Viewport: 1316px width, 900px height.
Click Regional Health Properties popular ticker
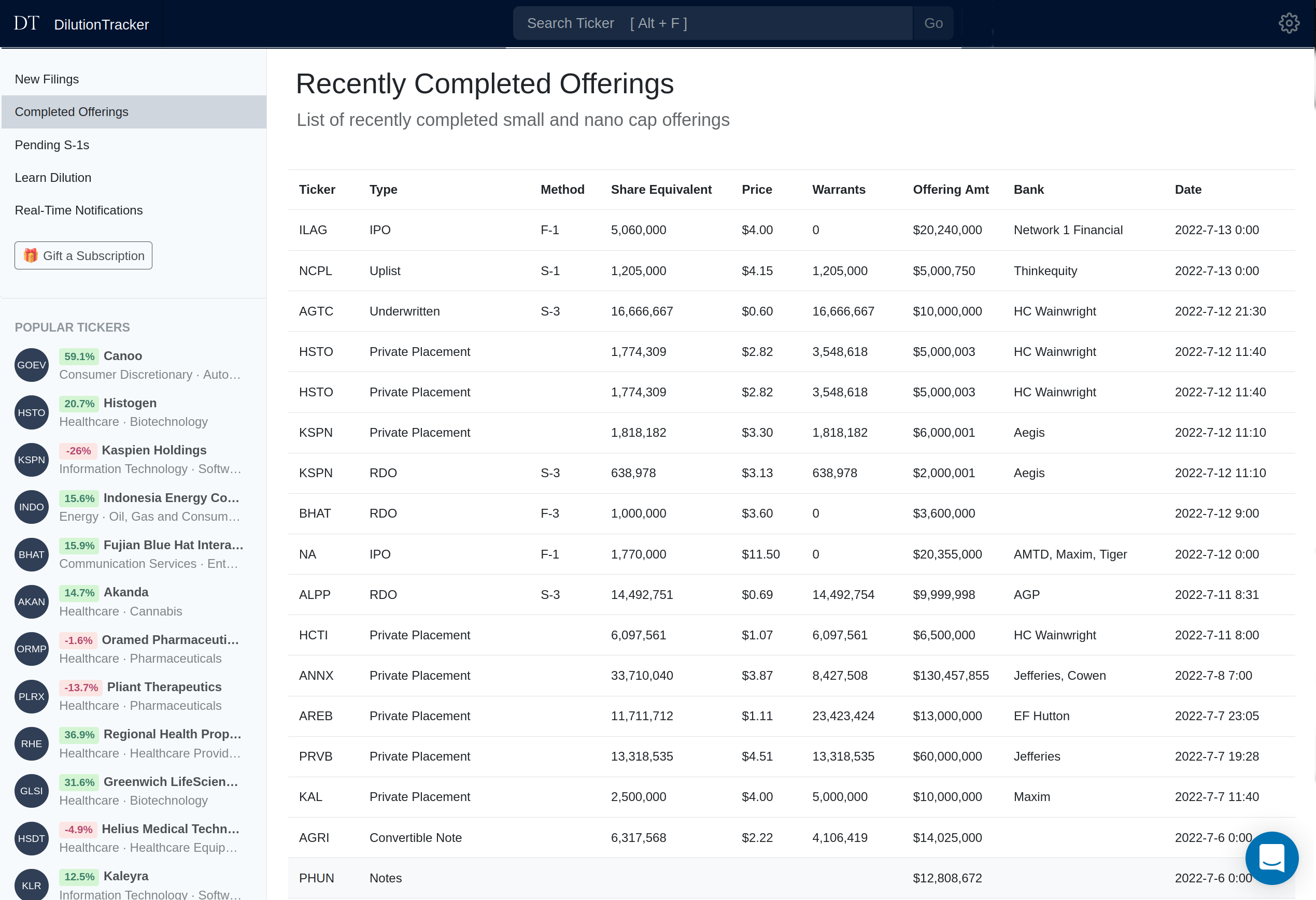click(172, 734)
